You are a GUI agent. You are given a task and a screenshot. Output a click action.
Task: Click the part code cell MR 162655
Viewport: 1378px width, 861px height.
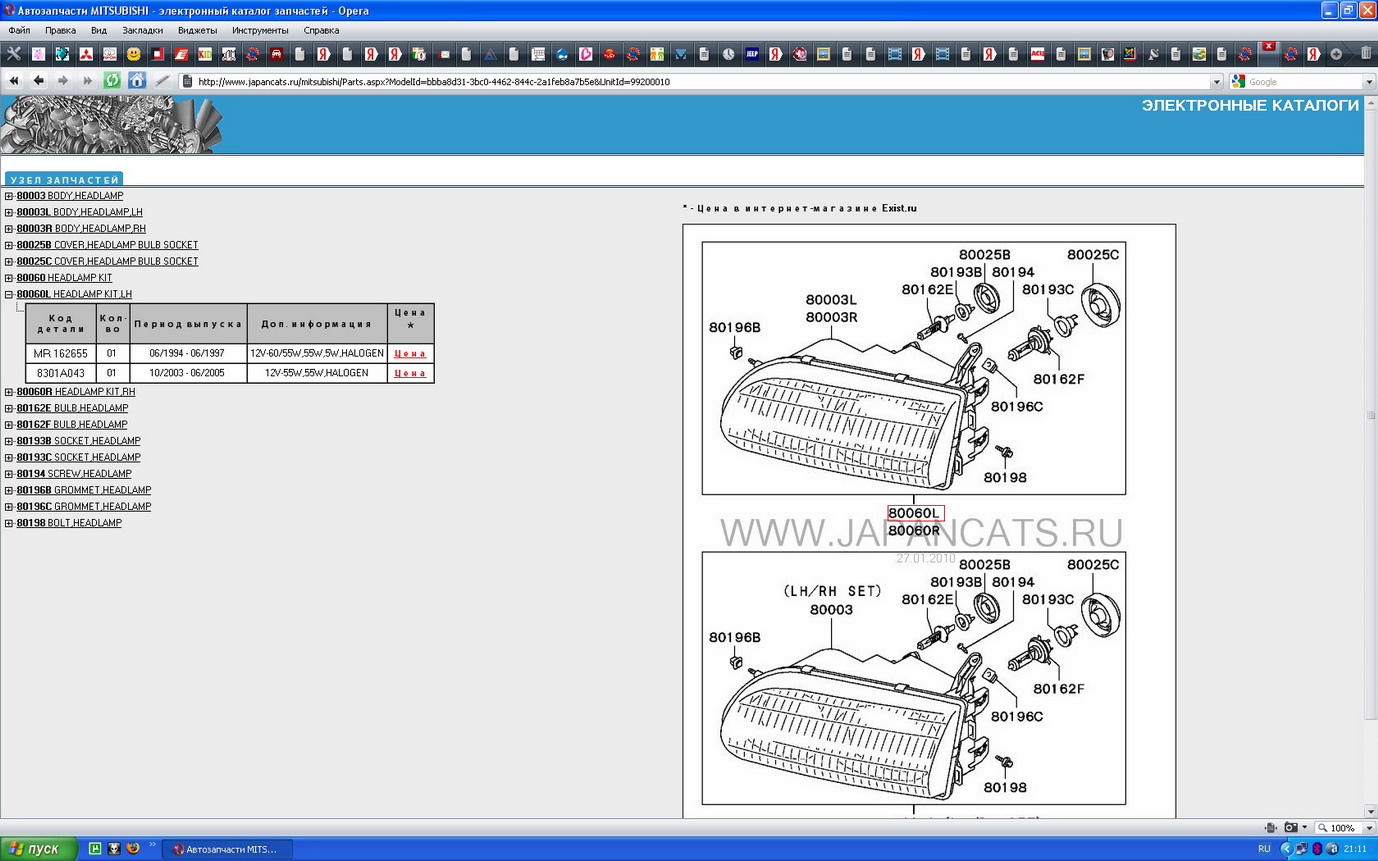pyautogui.click(x=60, y=353)
